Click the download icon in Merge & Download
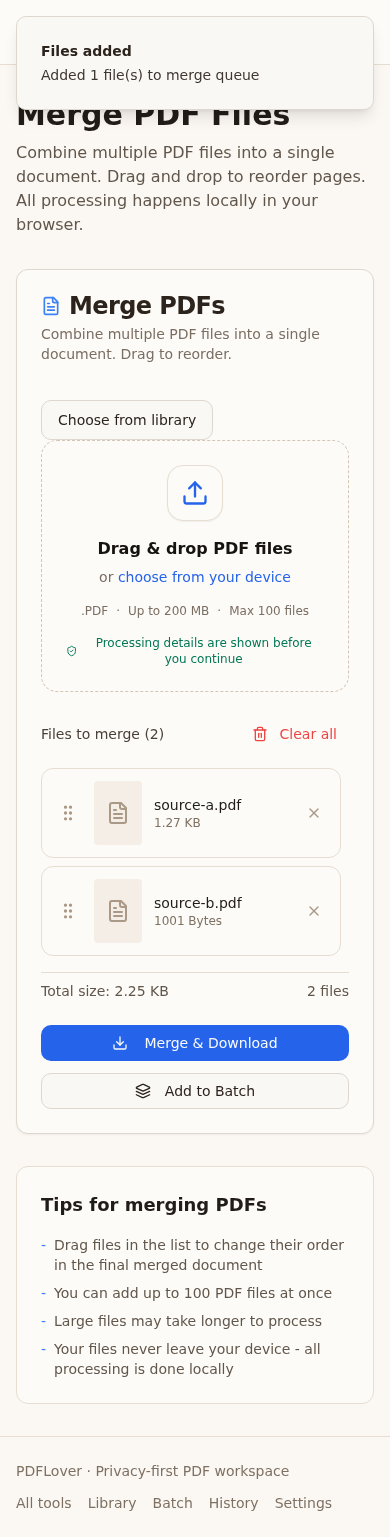 point(120,1043)
